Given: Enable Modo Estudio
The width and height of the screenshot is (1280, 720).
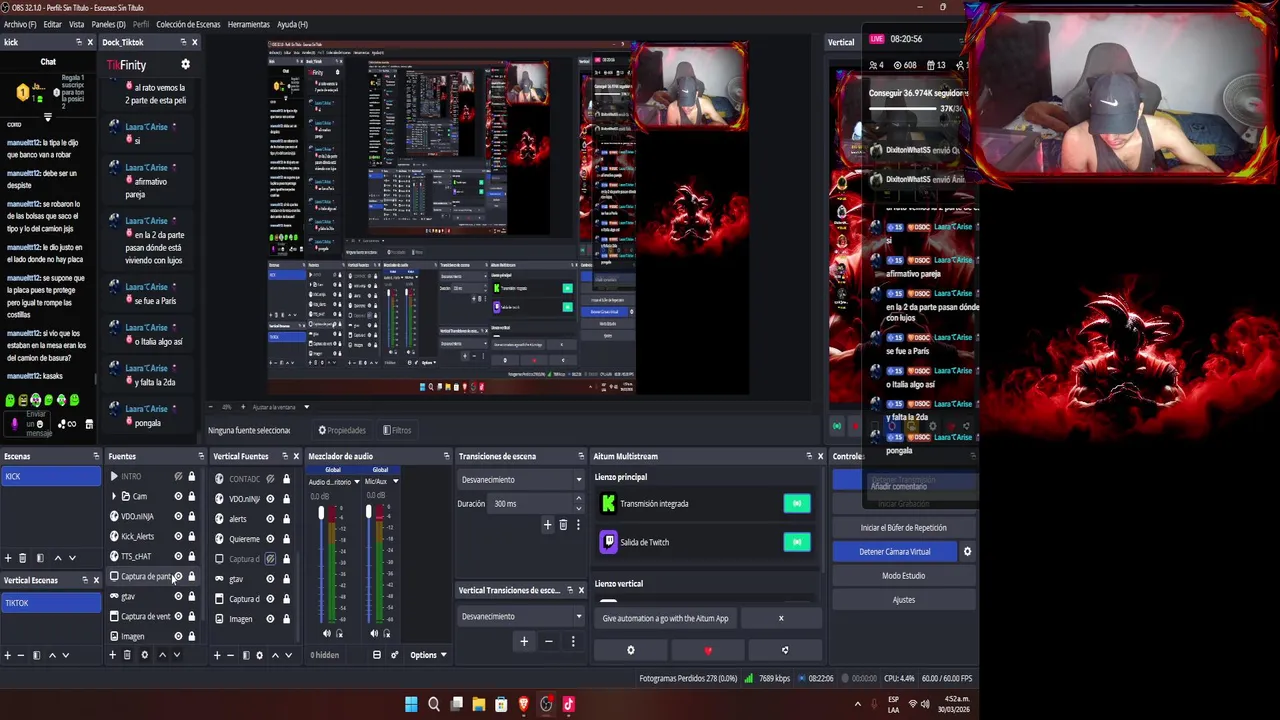Looking at the screenshot, I should click(904, 576).
